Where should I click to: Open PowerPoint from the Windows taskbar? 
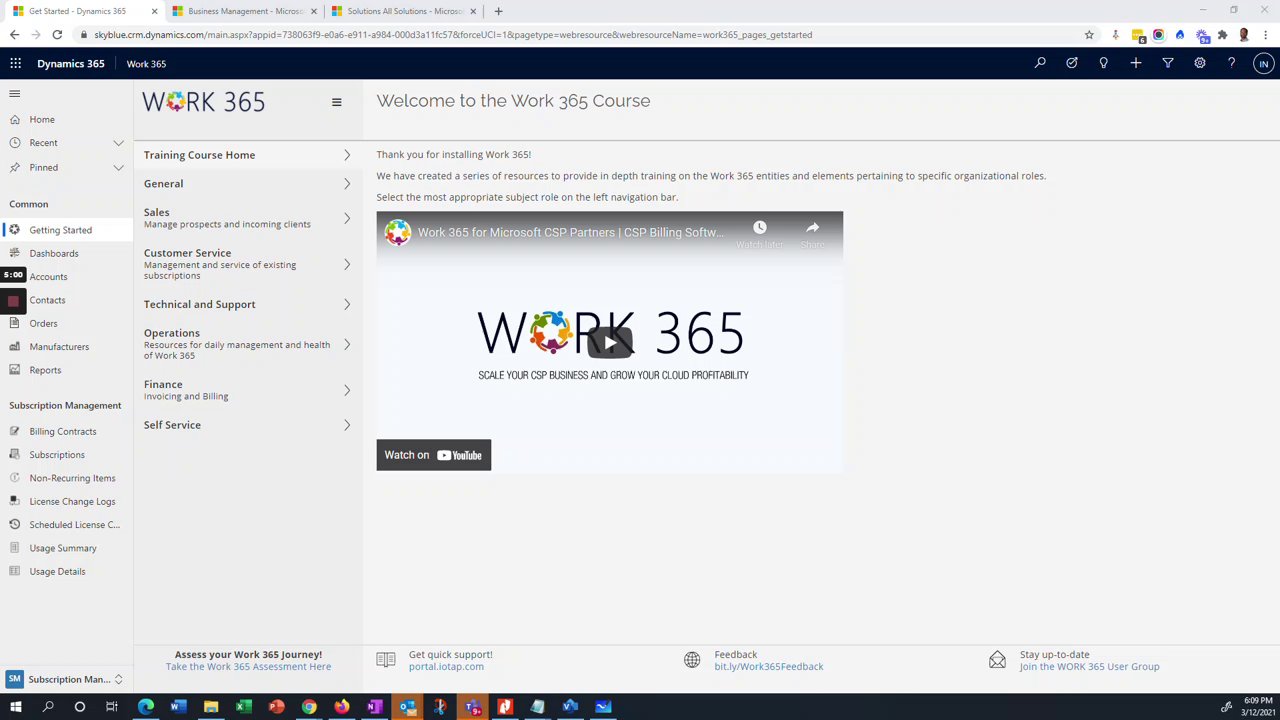point(276,707)
